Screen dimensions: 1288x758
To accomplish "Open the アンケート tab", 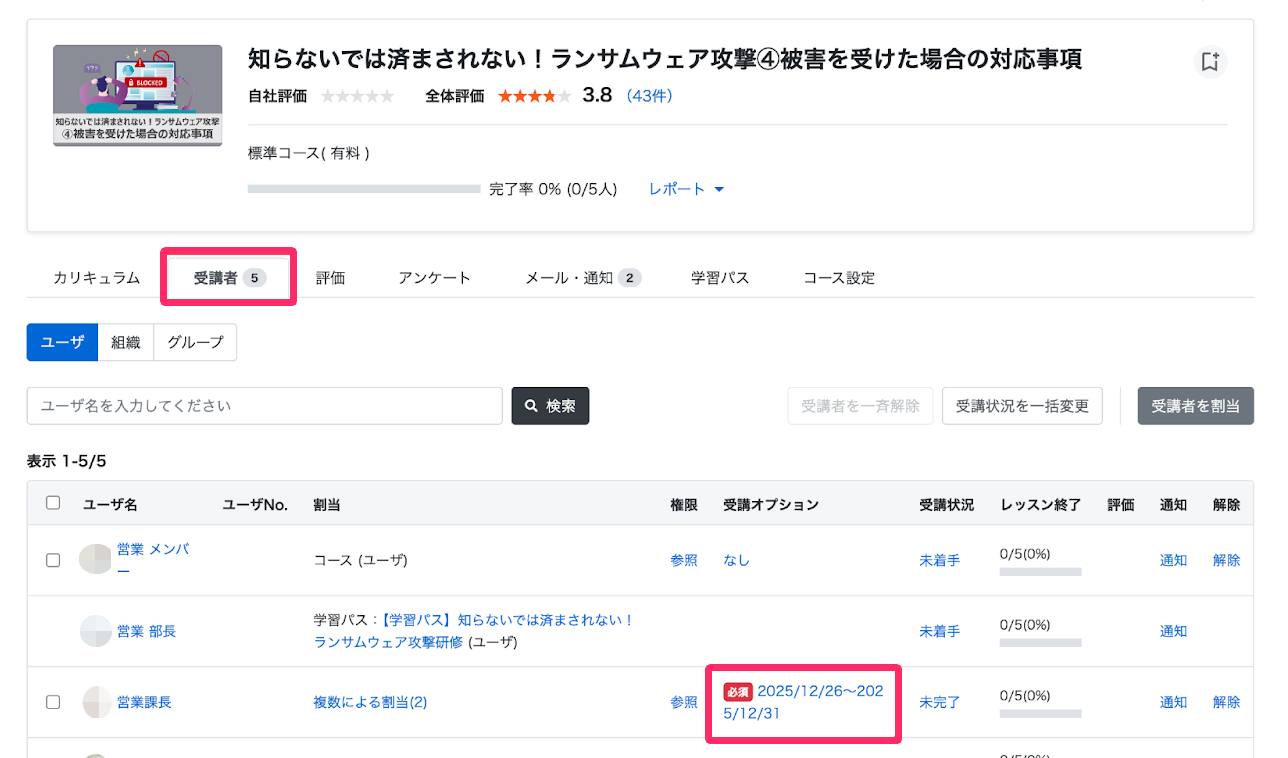I will pyautogui.click(x=434, y=278).
